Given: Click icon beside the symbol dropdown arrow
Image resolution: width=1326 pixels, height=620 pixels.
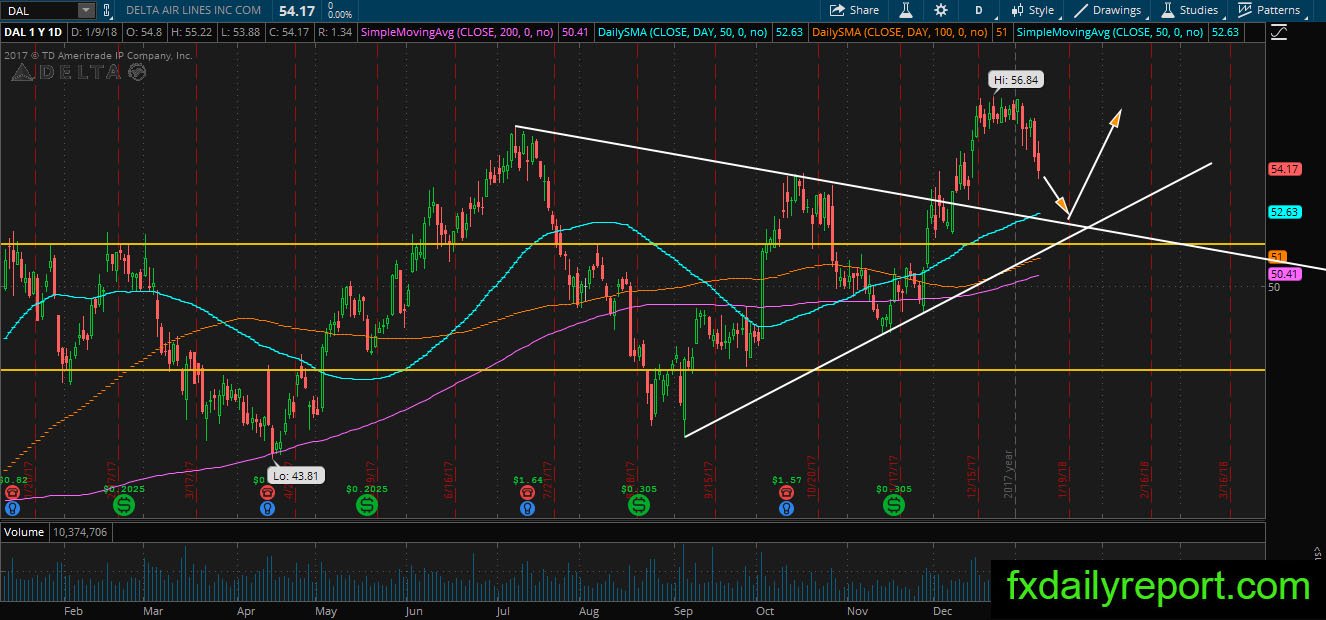Looking at the screenshot, I should point(108,10).
